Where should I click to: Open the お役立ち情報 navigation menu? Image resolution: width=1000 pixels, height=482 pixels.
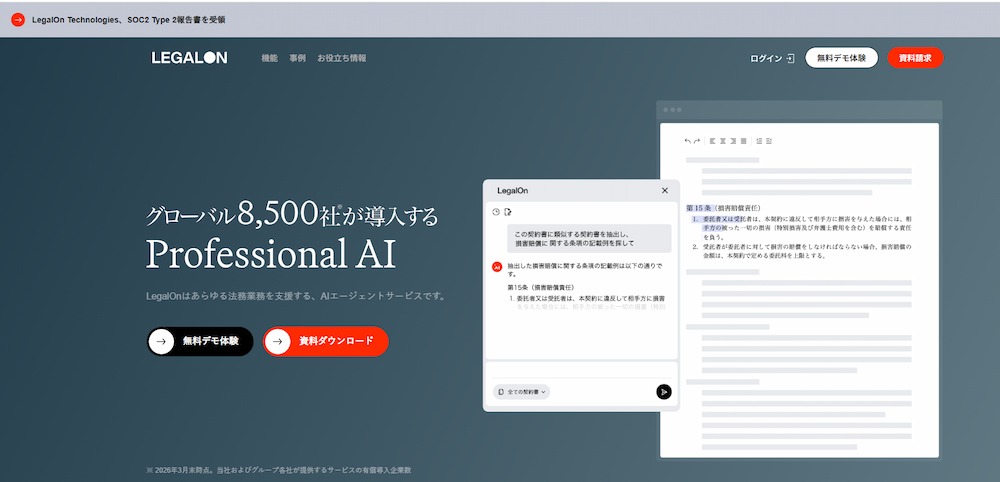[x=342, y=58]
